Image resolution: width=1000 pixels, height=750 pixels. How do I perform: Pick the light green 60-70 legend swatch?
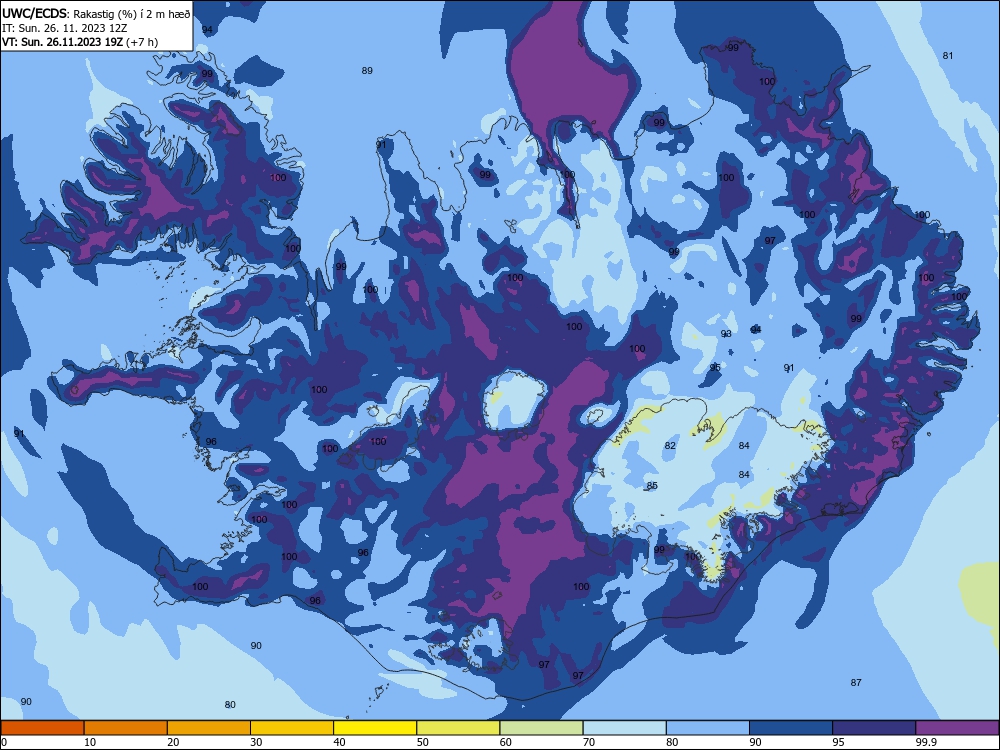click(x=541, y=728)
